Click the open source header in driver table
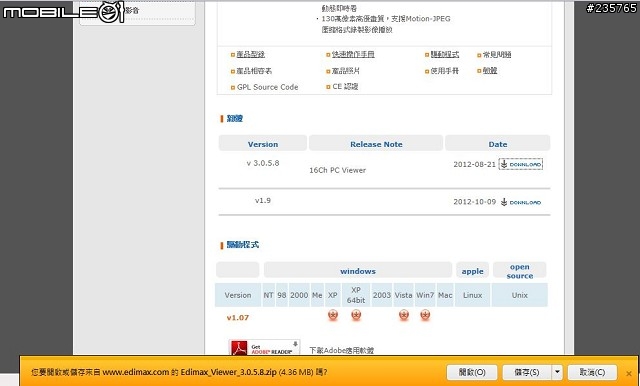The width and height of the screenshot is (640, 386). (520, 271)
